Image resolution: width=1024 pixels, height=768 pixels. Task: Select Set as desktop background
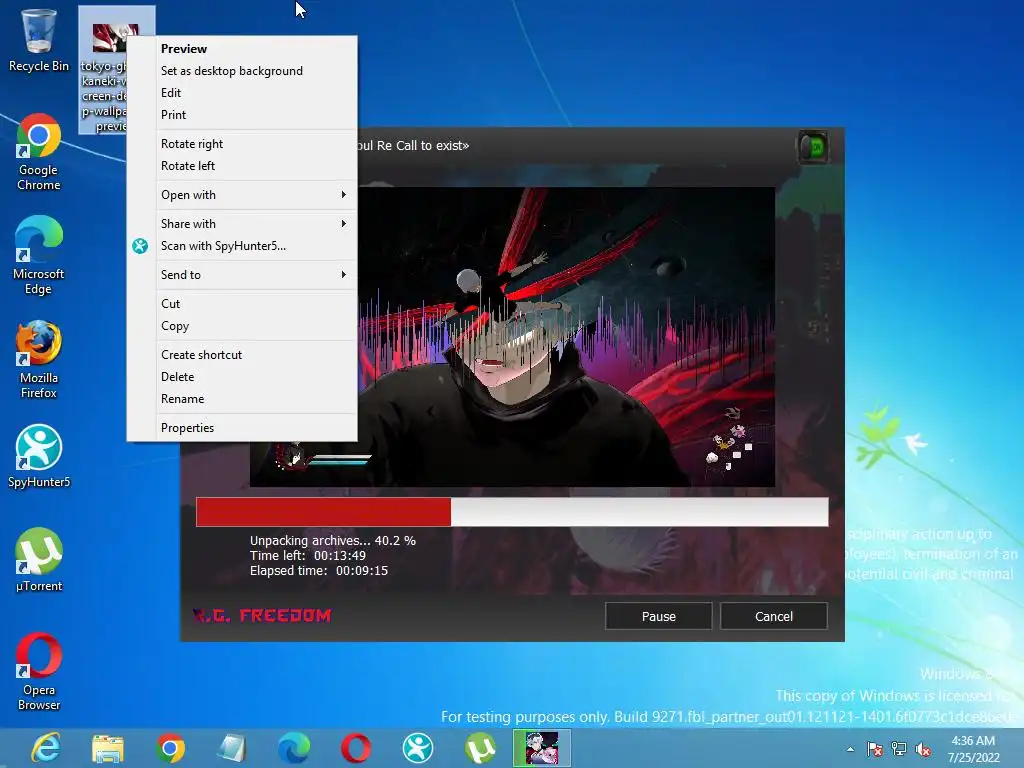pyautogui.click(x=242, y=71)
